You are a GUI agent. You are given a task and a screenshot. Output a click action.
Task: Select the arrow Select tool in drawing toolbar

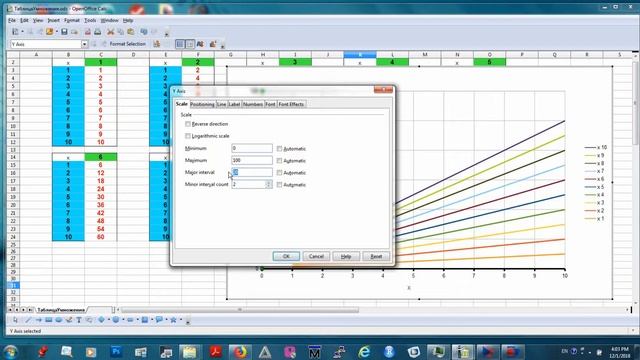point(16,320)
